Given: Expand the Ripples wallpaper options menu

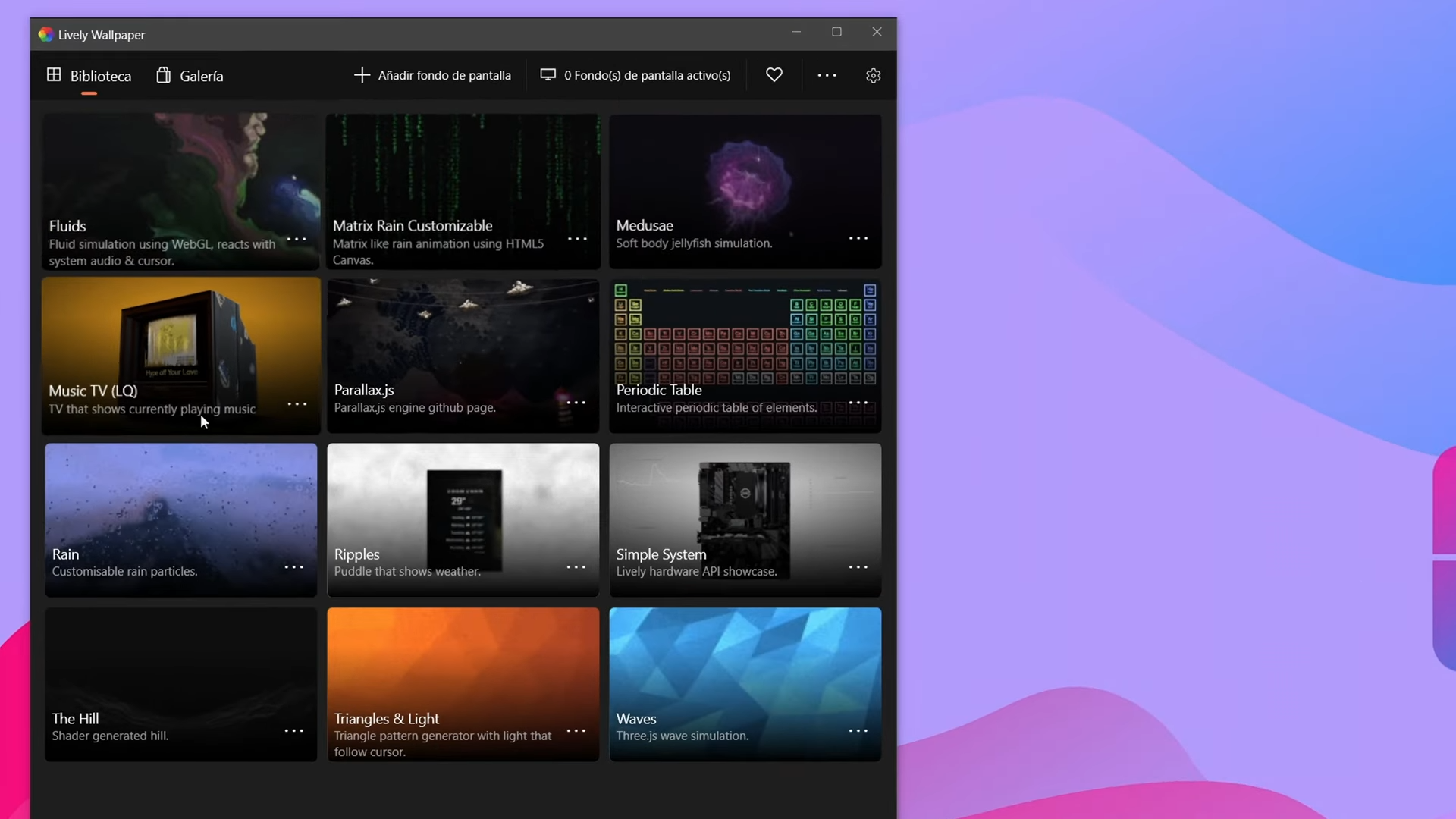Looking at the screenshot, I should 576,566.
